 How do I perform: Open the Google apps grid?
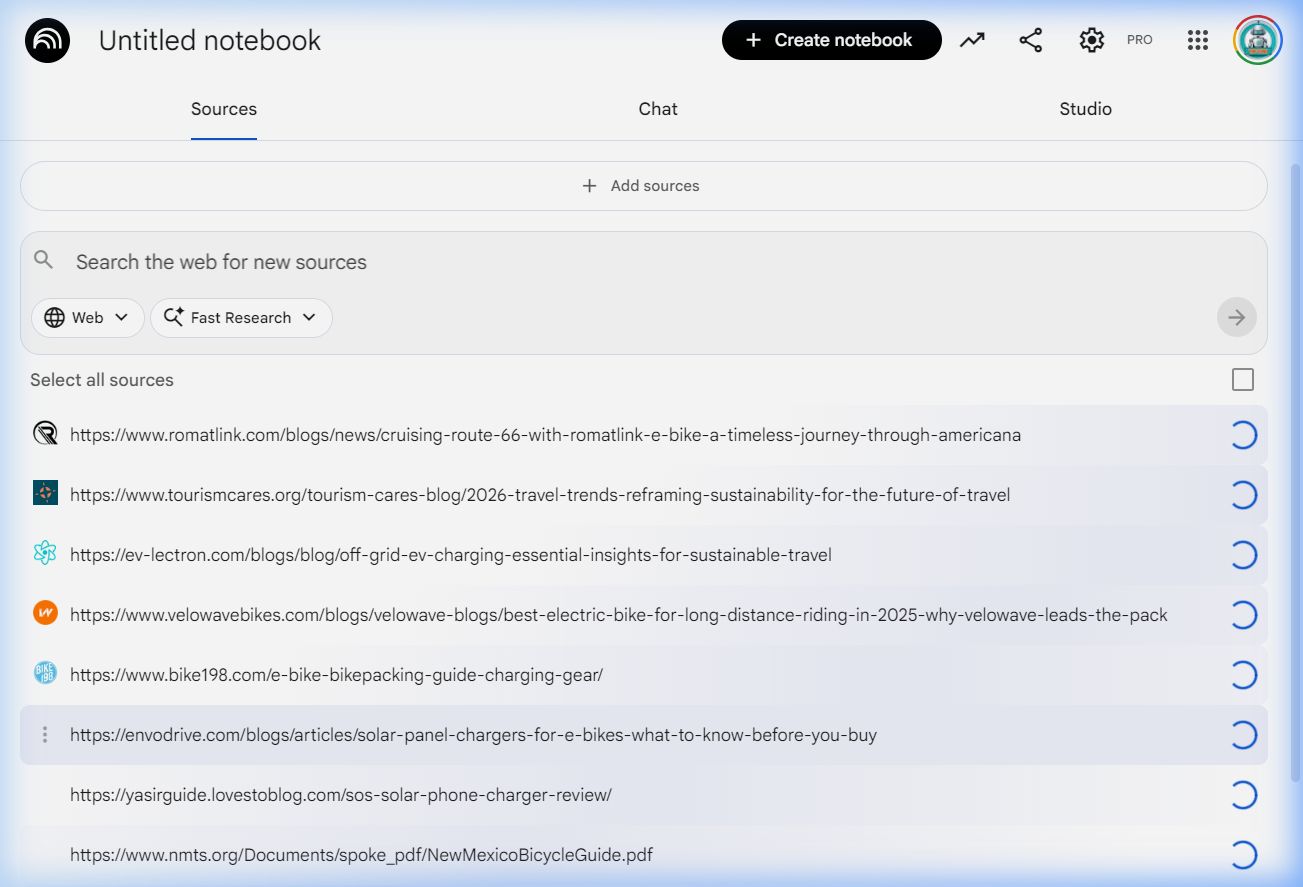coord(1197,40)
